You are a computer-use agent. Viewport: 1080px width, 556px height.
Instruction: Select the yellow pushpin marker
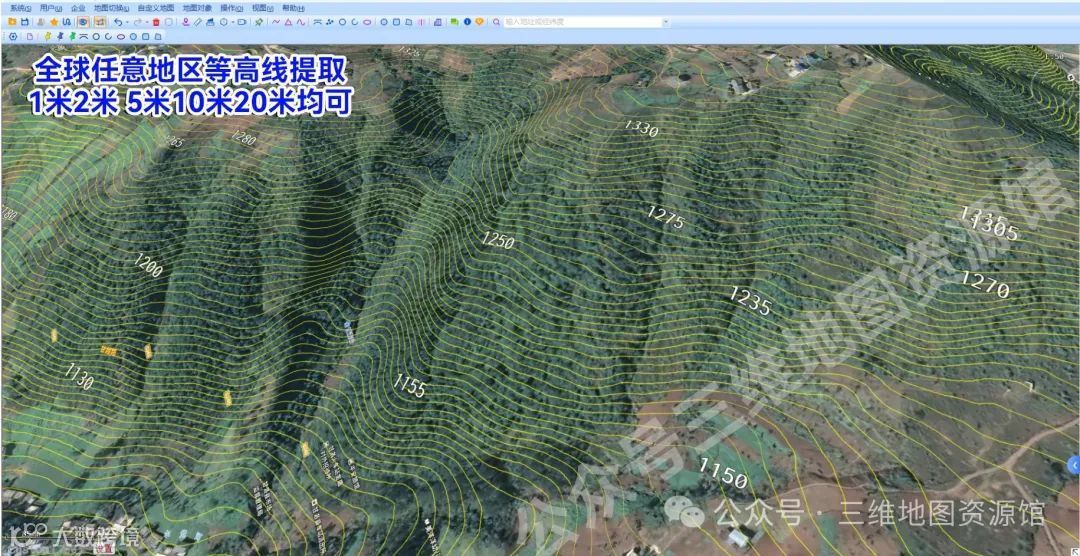point(48,37)
